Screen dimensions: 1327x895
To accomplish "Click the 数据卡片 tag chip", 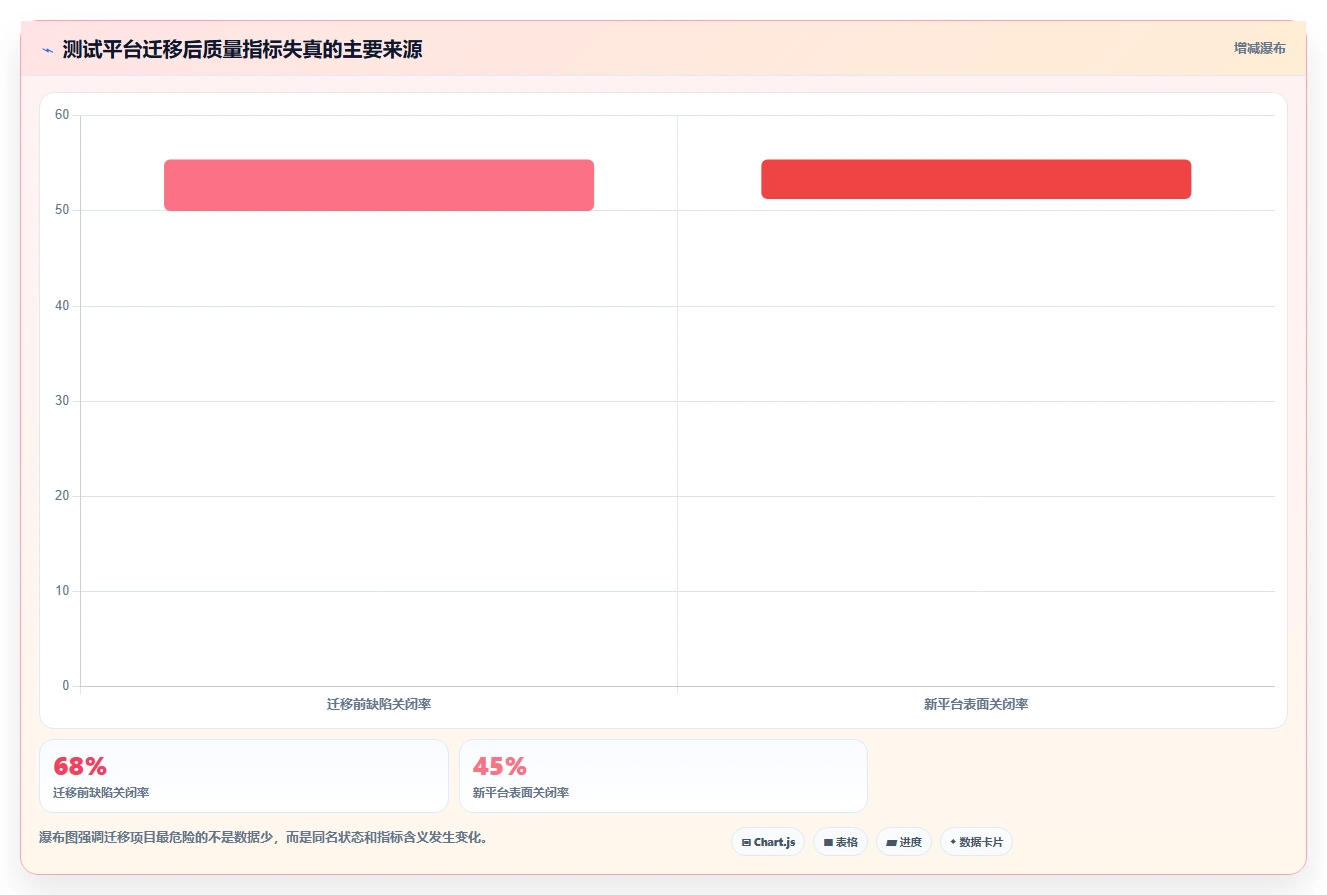I will click(x=976, y=842).
